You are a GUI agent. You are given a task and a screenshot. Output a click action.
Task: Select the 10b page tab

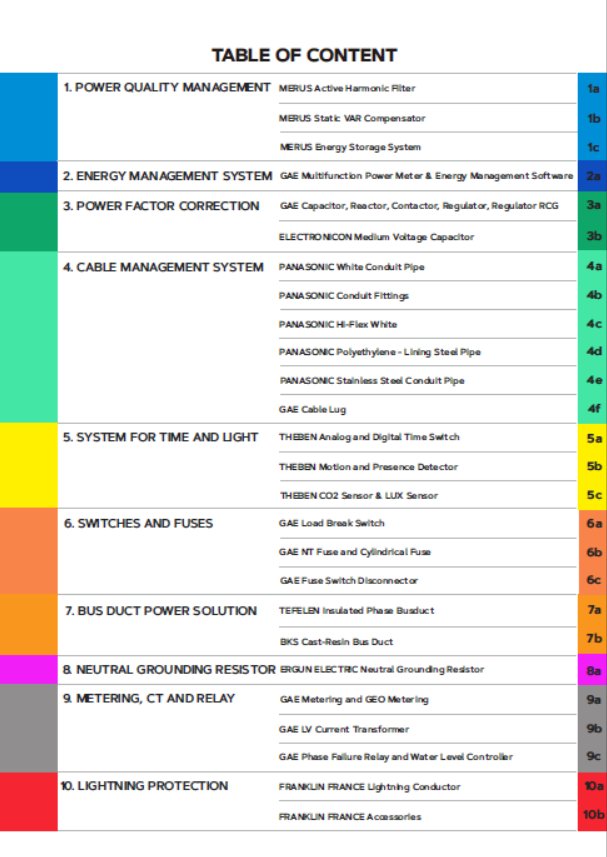click(x=593, y=815)
